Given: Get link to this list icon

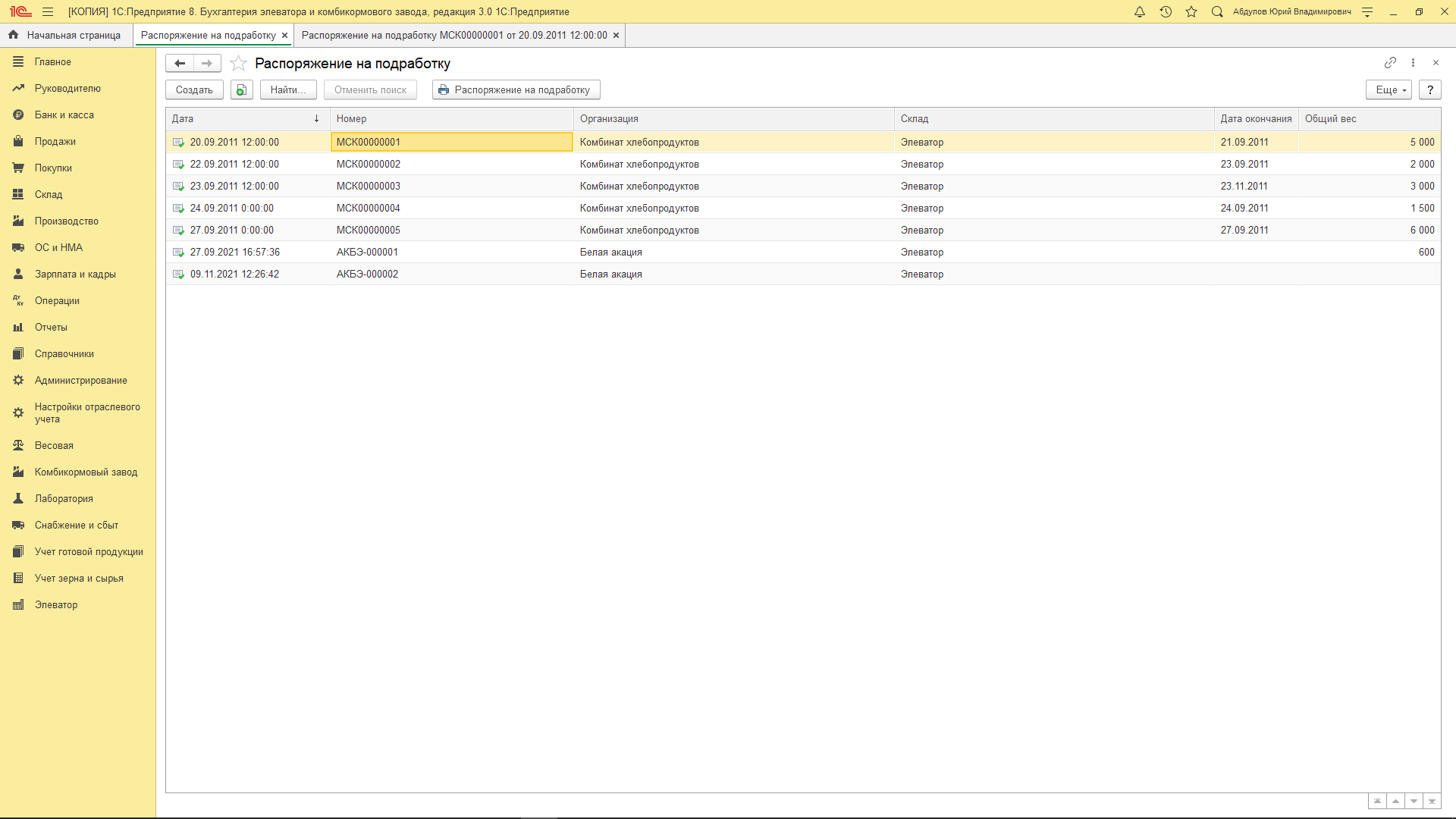Looking at the screenshot, I should 1390,63.
